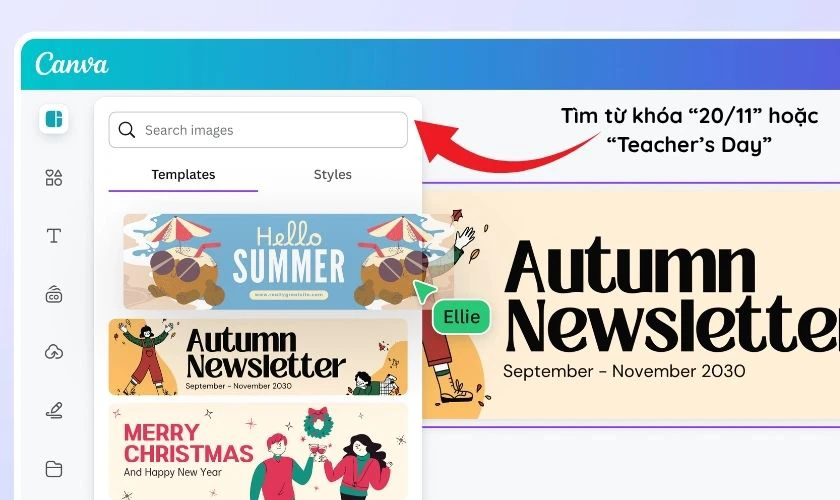Screen dimensions: 840x500
Task: Focus the Search images field
Action: [x=258, y=130]
